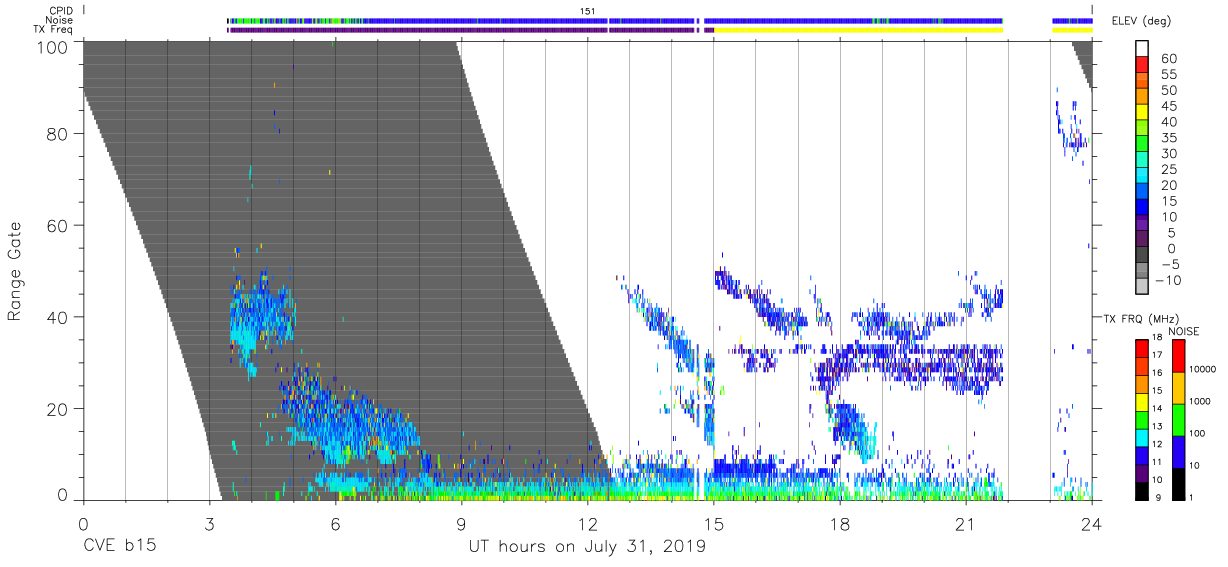Select the black bottom segment of the NOISE bar
The image size is (1228, 567).
1178,482
